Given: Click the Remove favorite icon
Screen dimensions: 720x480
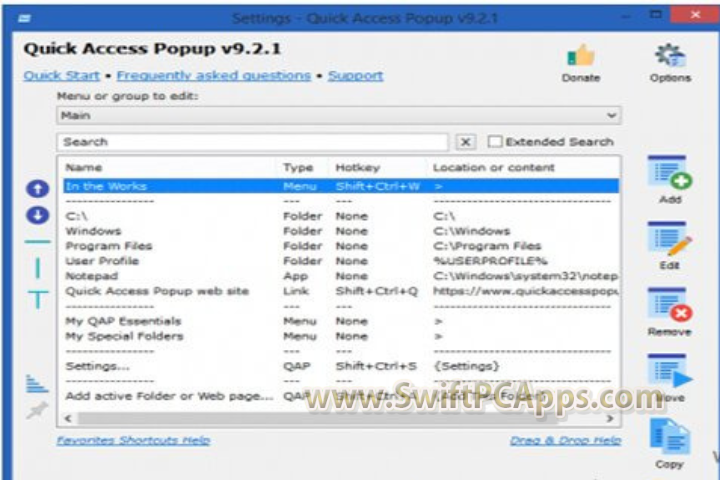Looking at the screenshot, I should coord(670,305).
